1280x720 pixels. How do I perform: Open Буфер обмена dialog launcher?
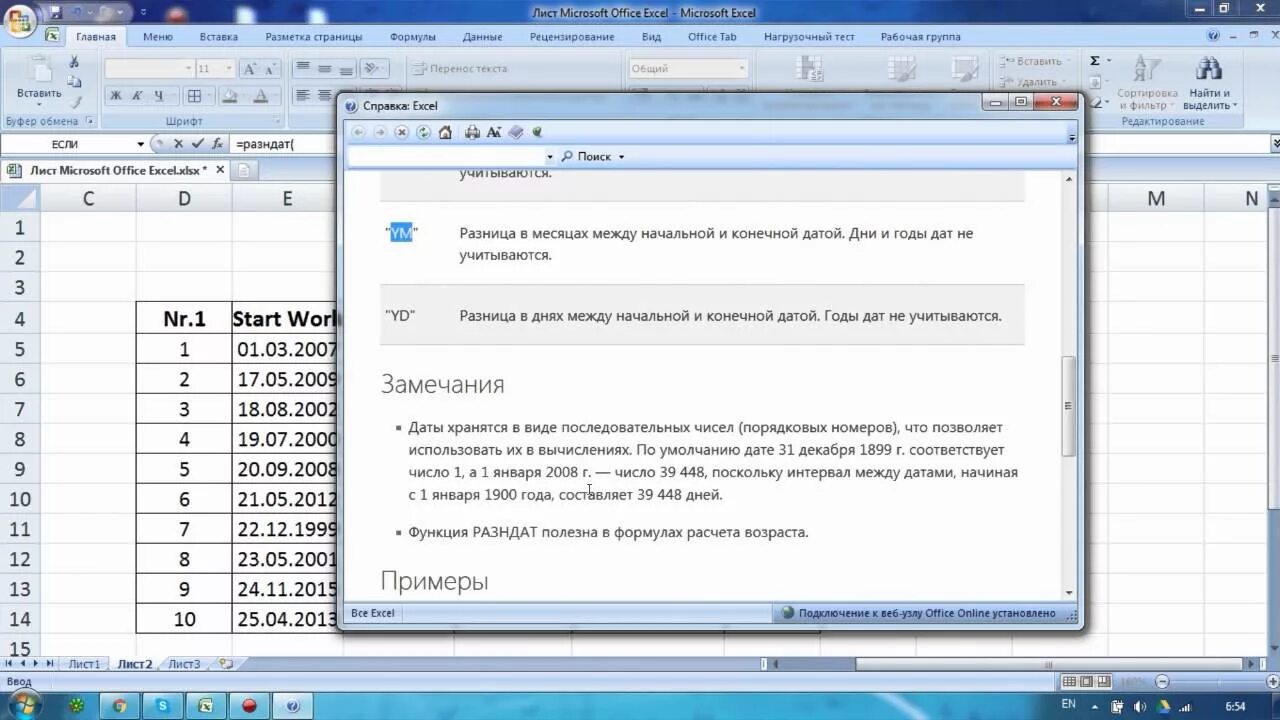(89, 121)
